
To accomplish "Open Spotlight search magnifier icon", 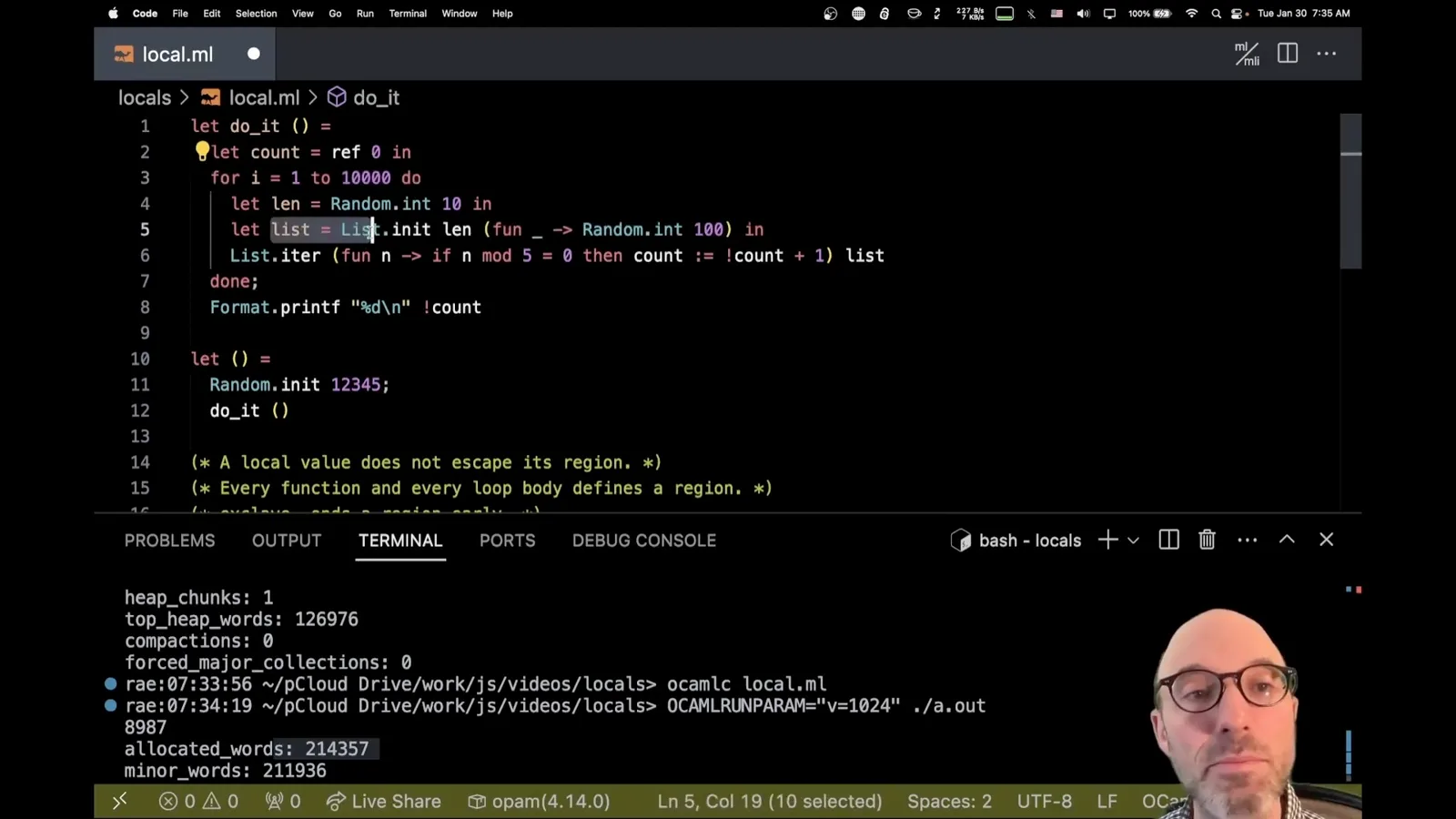I will coord(1216,14).
